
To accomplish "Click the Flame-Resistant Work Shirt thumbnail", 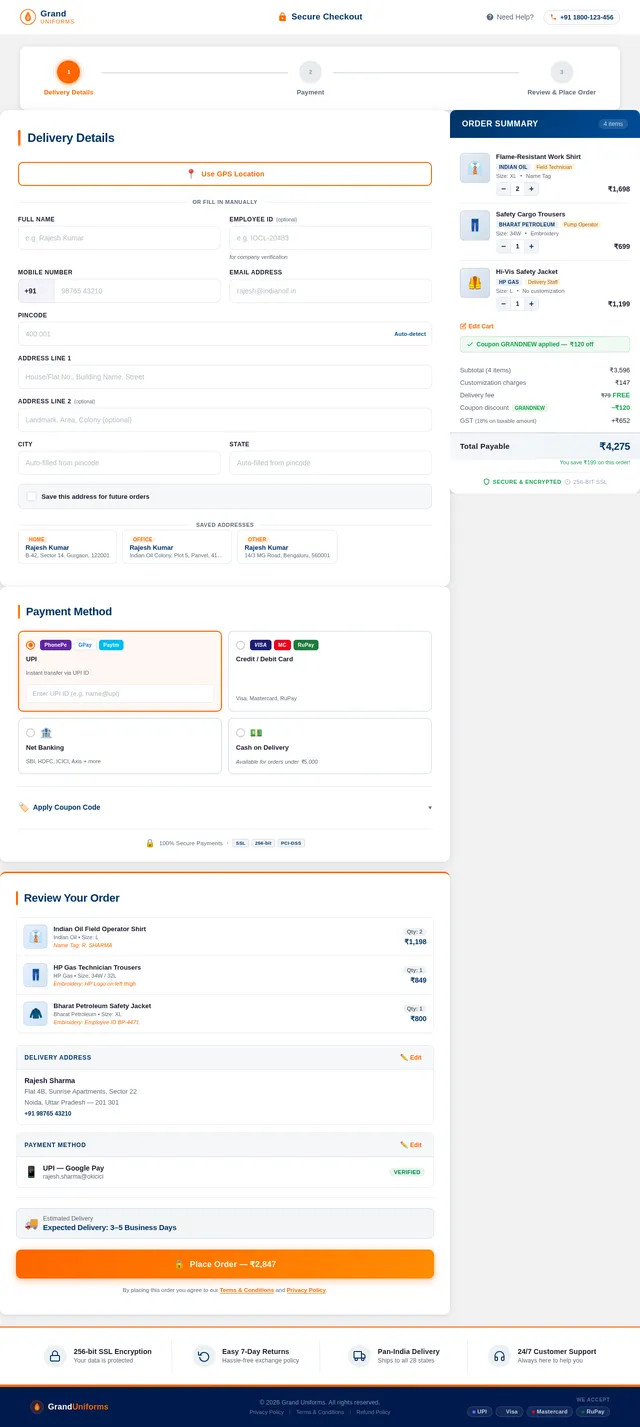I will [x=474, y=168].
